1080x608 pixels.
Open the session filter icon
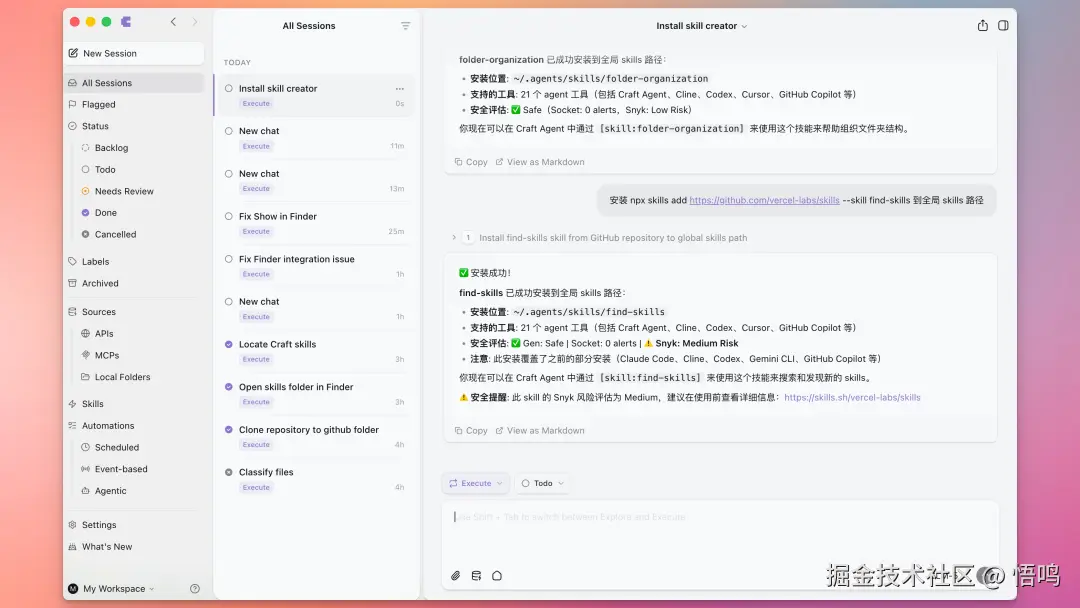pos(406,26)
